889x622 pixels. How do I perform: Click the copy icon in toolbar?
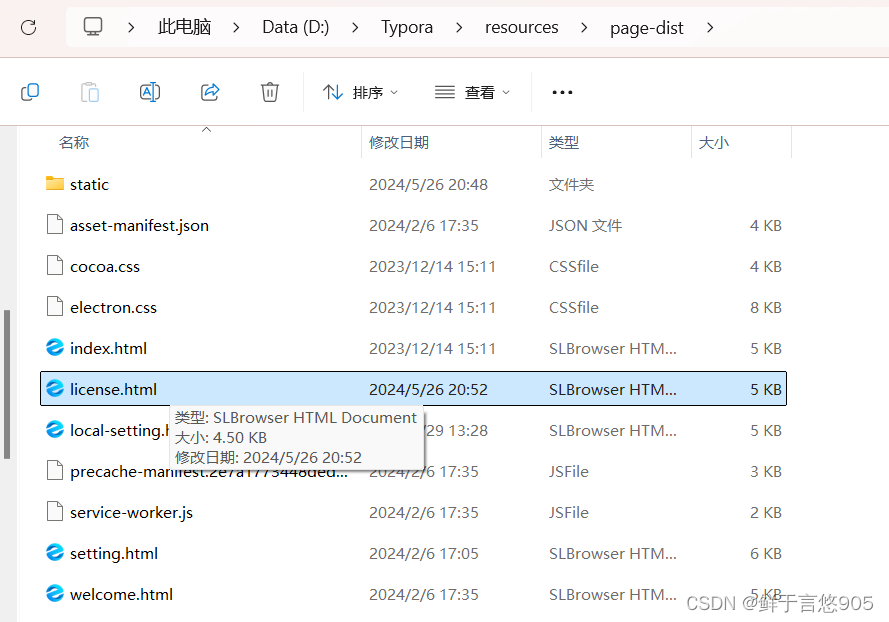tap(29, 92)
